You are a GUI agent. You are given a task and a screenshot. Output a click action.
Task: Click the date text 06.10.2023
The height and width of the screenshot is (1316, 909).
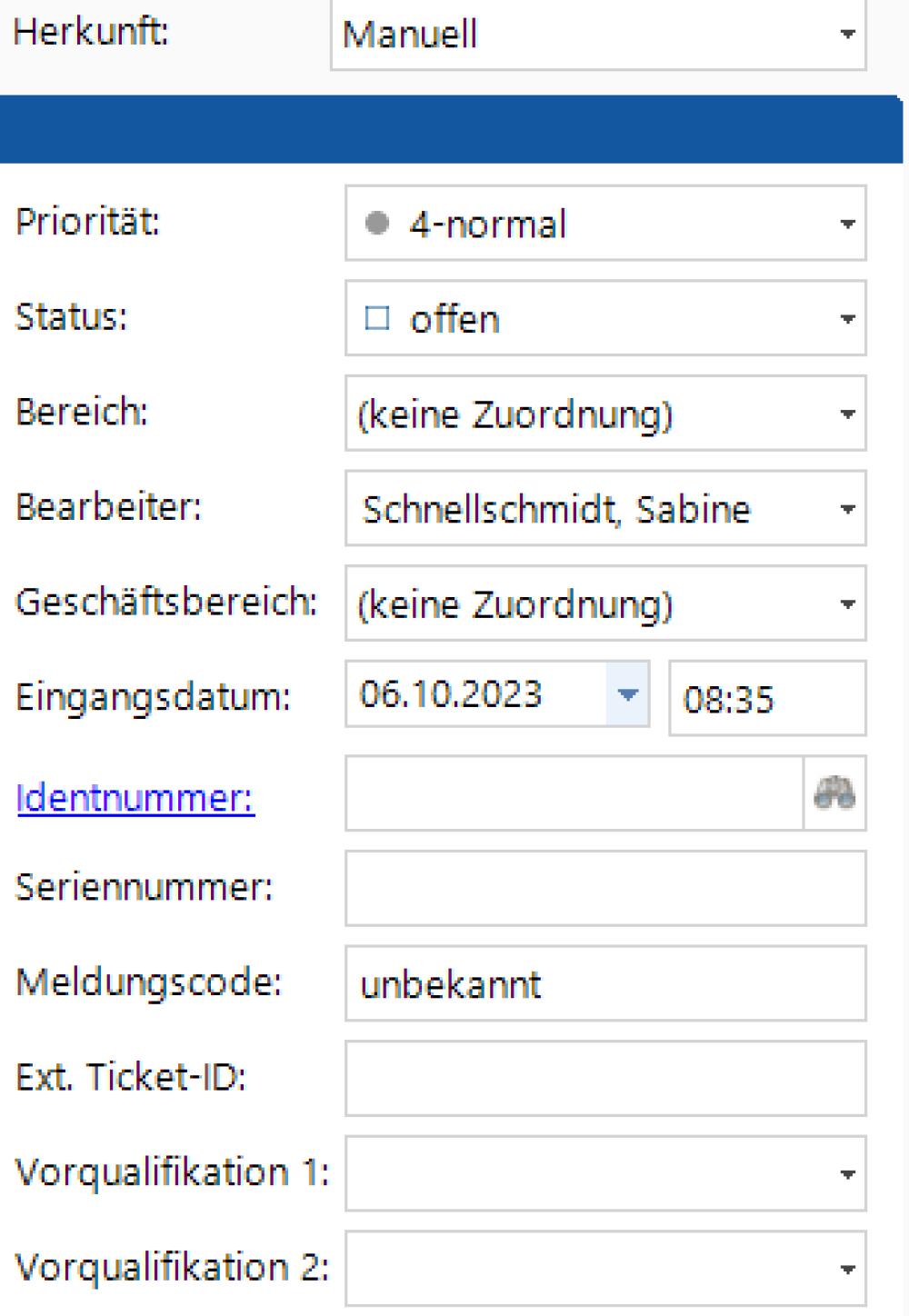click(x=451, y=695)
